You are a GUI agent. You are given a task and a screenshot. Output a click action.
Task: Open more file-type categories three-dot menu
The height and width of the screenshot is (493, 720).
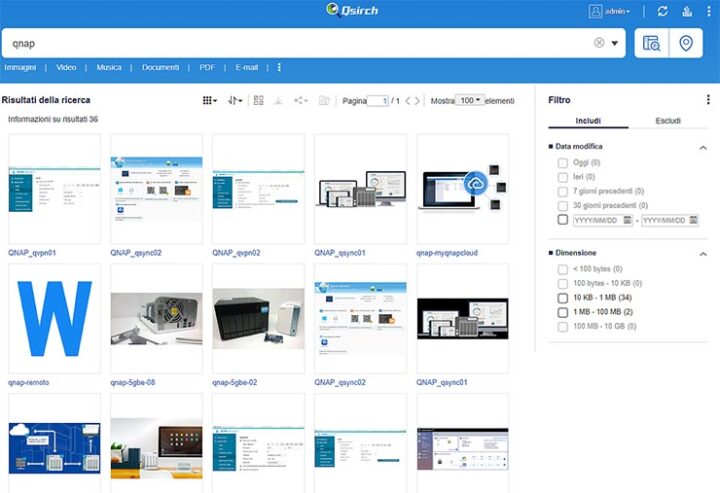pyautogui.click(x=279, y=68)
